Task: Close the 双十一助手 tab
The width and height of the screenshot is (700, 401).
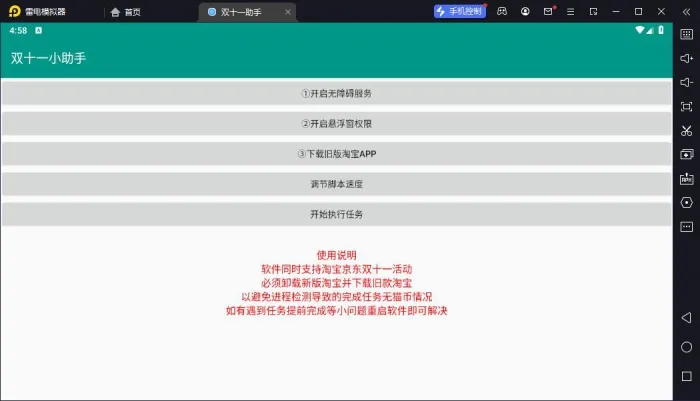Action: (x=288, y=12)
